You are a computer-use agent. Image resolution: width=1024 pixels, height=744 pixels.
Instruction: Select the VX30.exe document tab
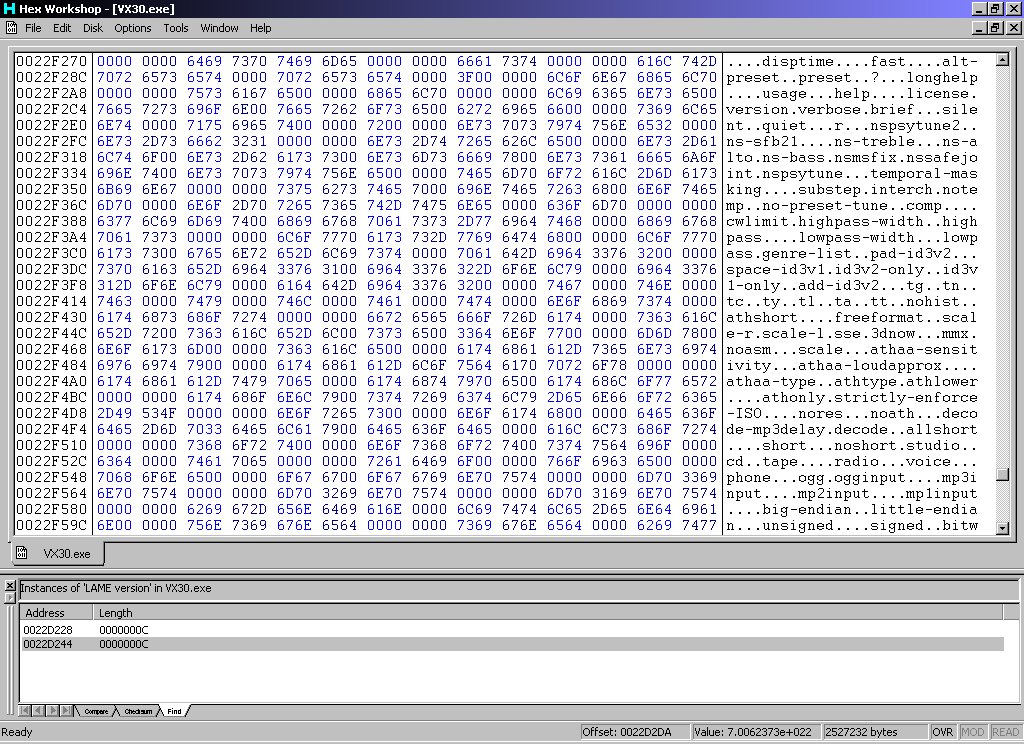tap(57, 553)
